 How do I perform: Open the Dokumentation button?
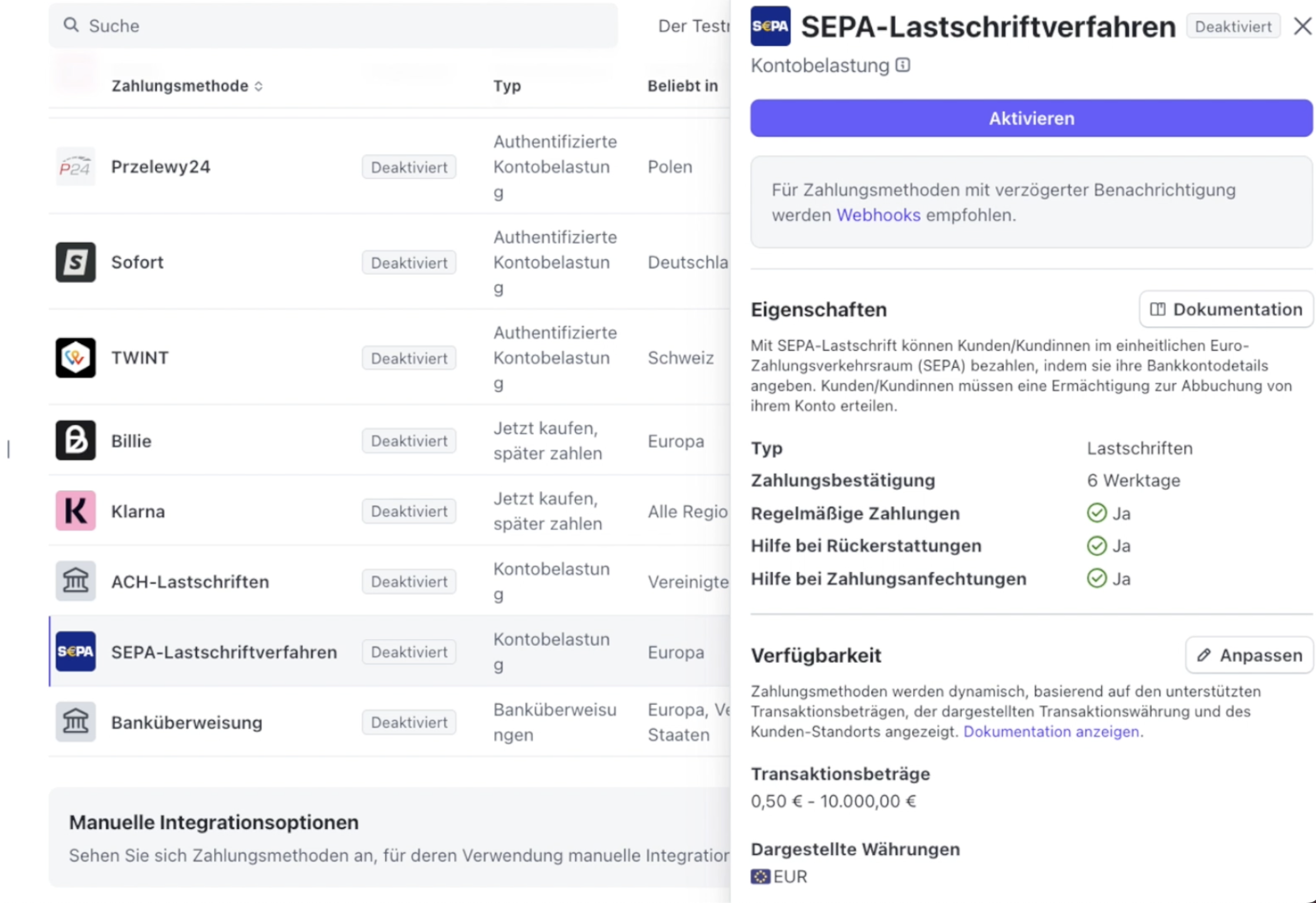(1226, 309)
